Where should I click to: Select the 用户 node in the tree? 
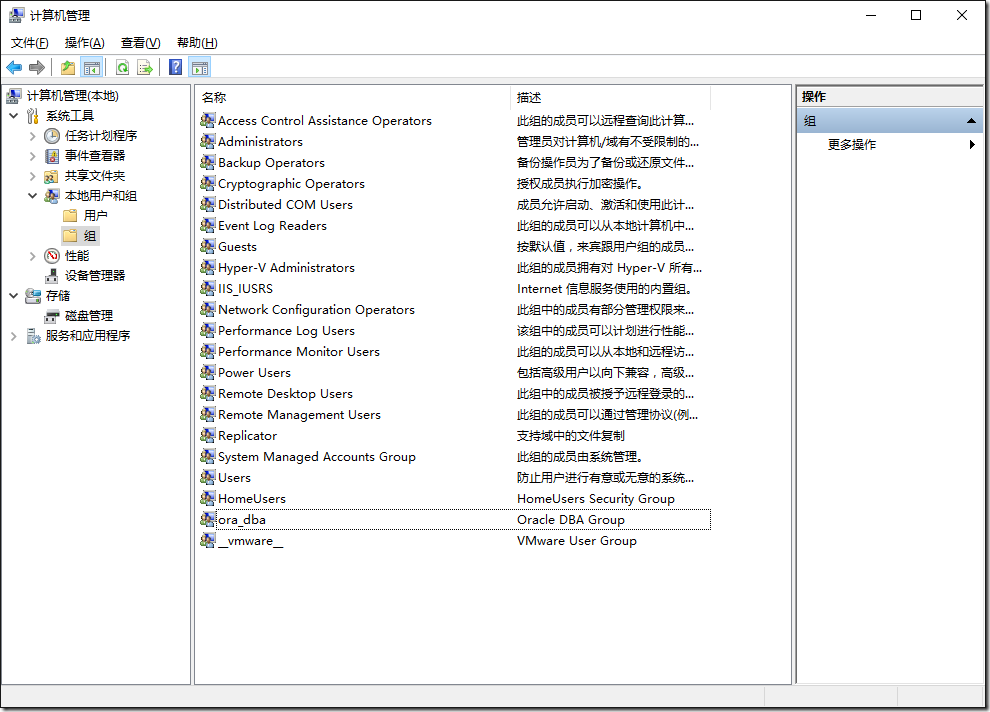(x=95, y=216)
